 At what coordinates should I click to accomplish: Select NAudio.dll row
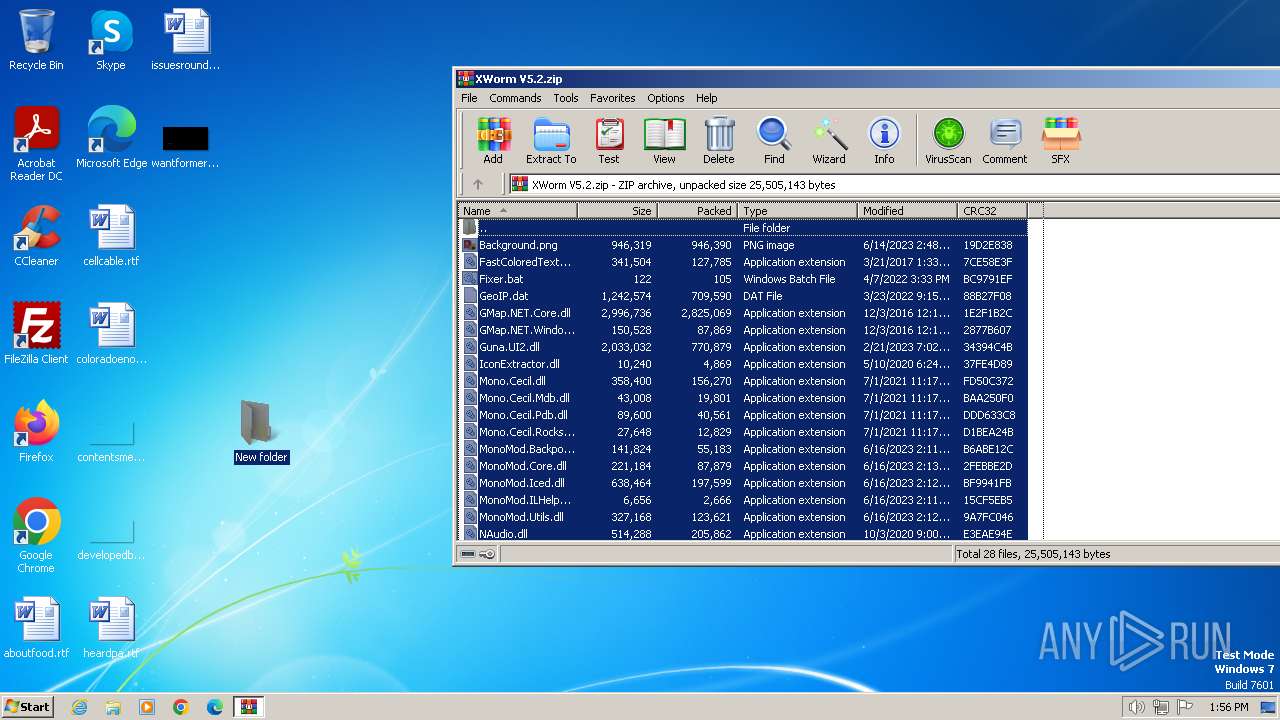[743, 534]
